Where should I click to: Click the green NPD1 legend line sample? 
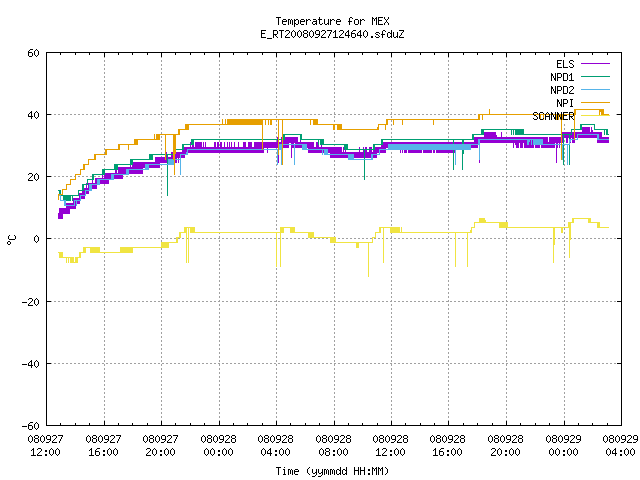click(595, 76)
